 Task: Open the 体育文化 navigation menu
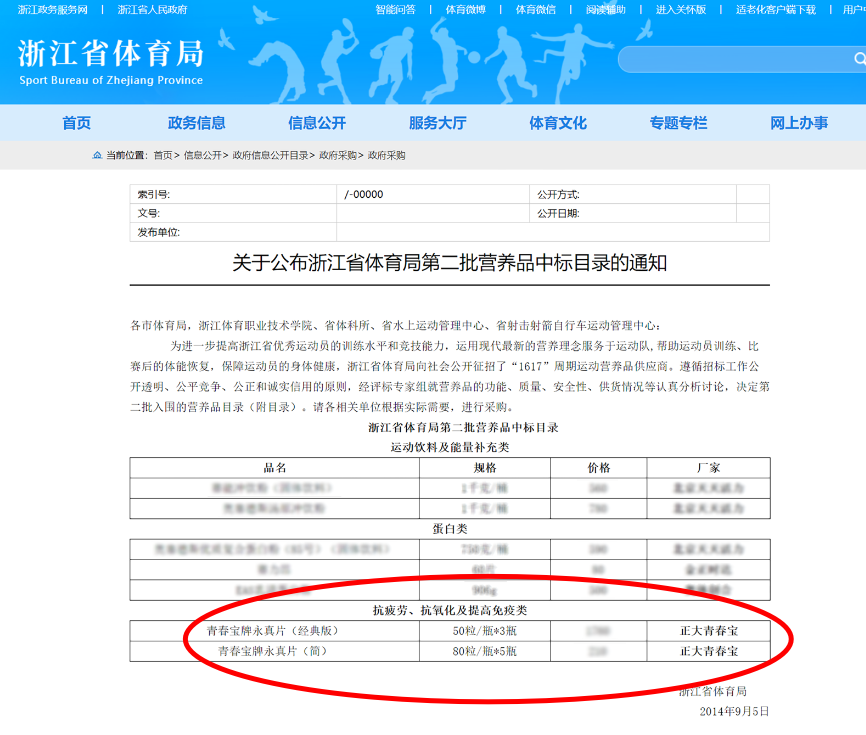coord(558,123)
